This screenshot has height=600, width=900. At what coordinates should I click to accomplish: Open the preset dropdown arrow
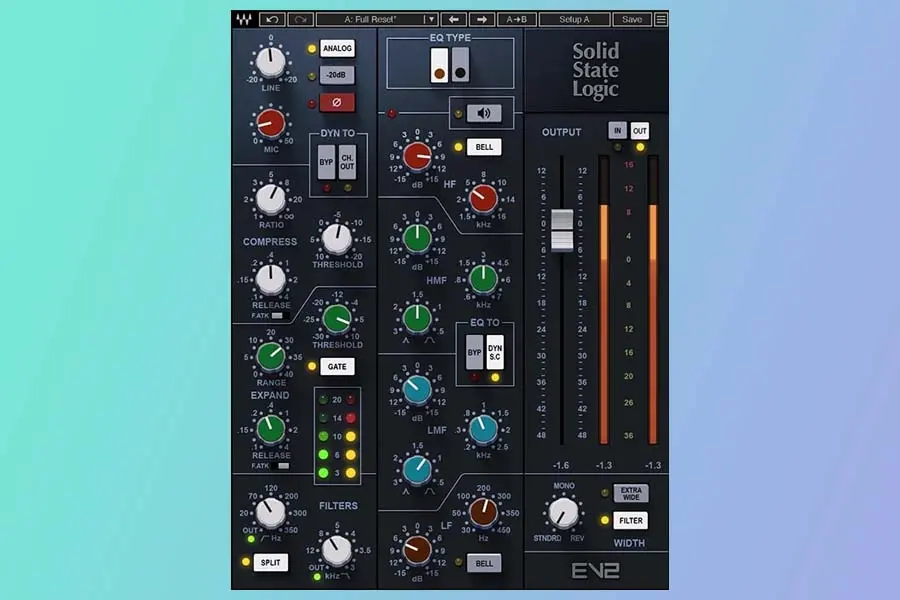(x=431, y=20)
